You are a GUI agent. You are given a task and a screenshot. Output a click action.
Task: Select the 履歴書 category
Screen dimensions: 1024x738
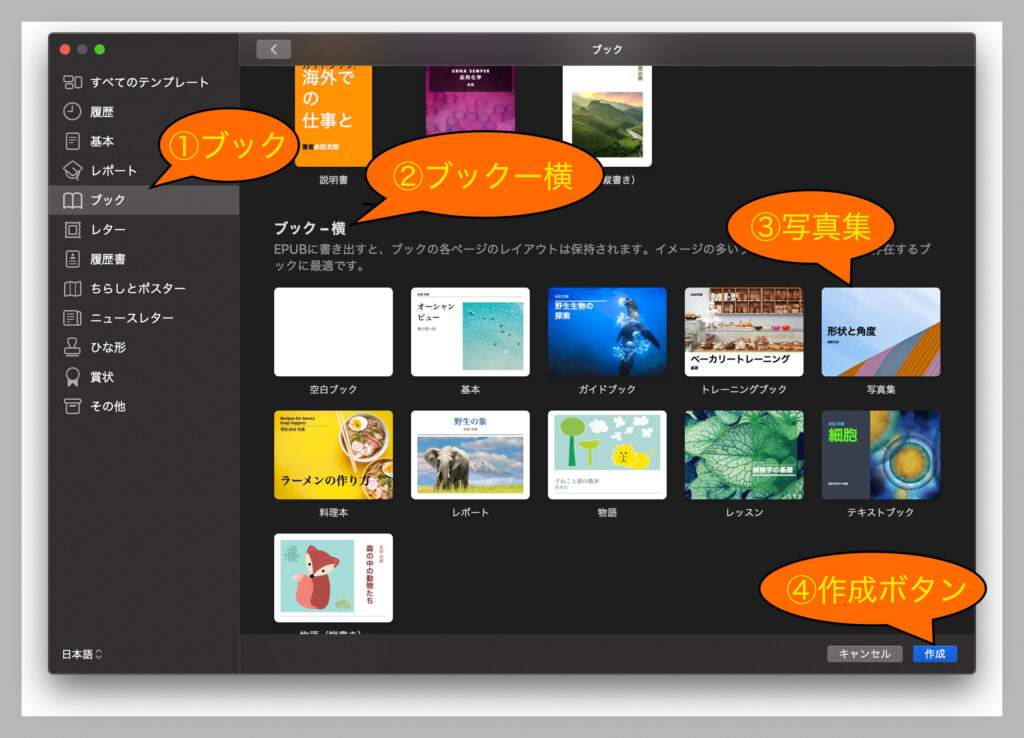click(x=144, y=259)
